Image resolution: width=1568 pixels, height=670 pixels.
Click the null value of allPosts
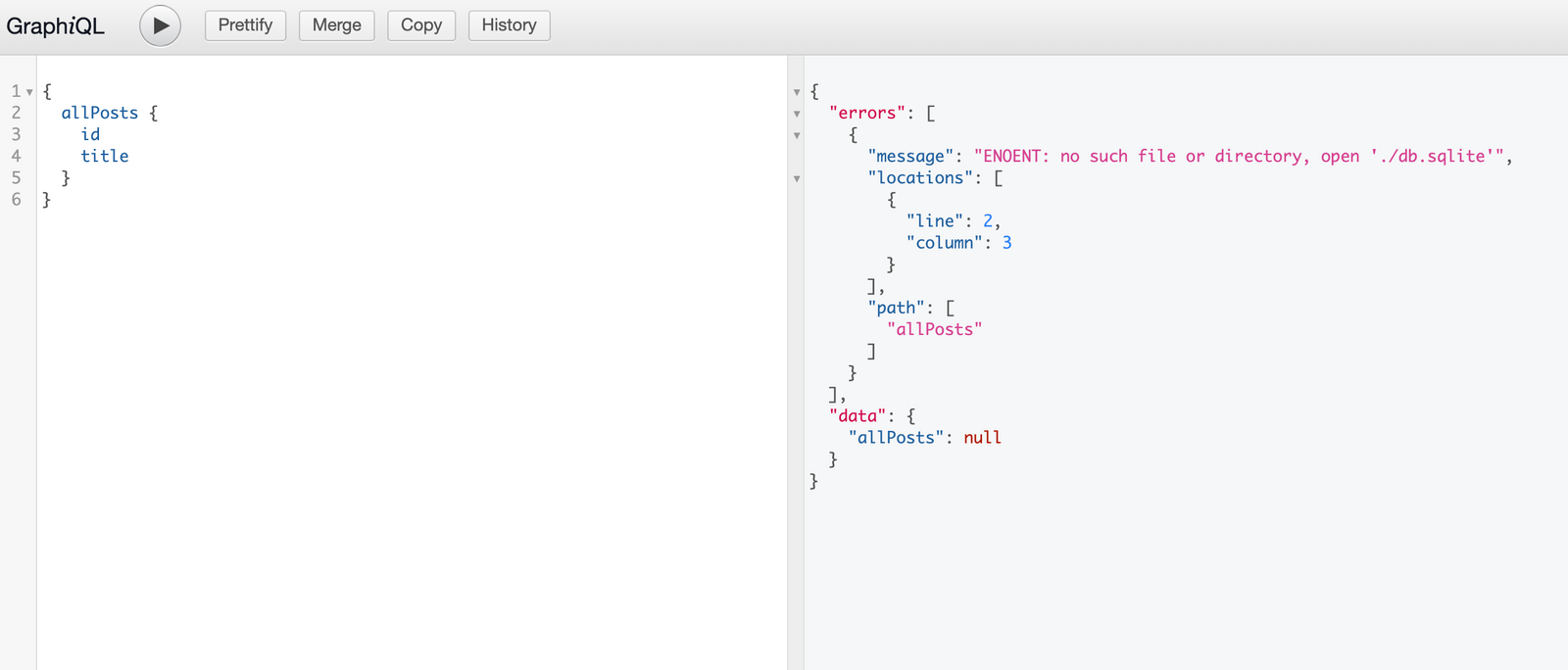pyautogui.click(x=982, y=437)
